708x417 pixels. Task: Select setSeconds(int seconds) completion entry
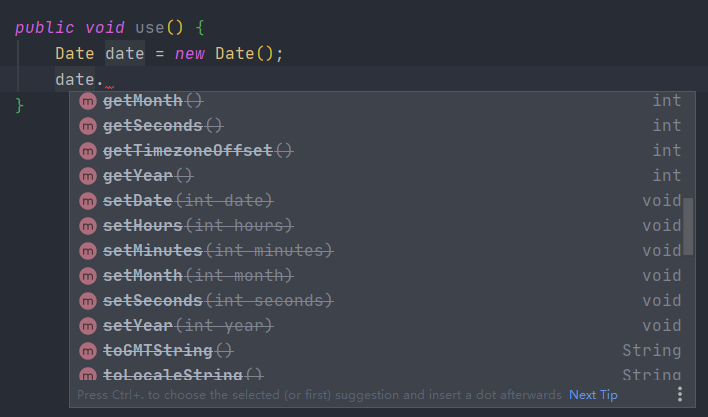point(382,301)
